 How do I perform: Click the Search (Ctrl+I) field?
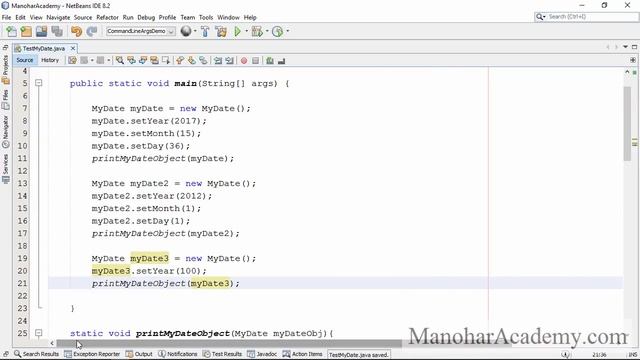click(587, 17)
